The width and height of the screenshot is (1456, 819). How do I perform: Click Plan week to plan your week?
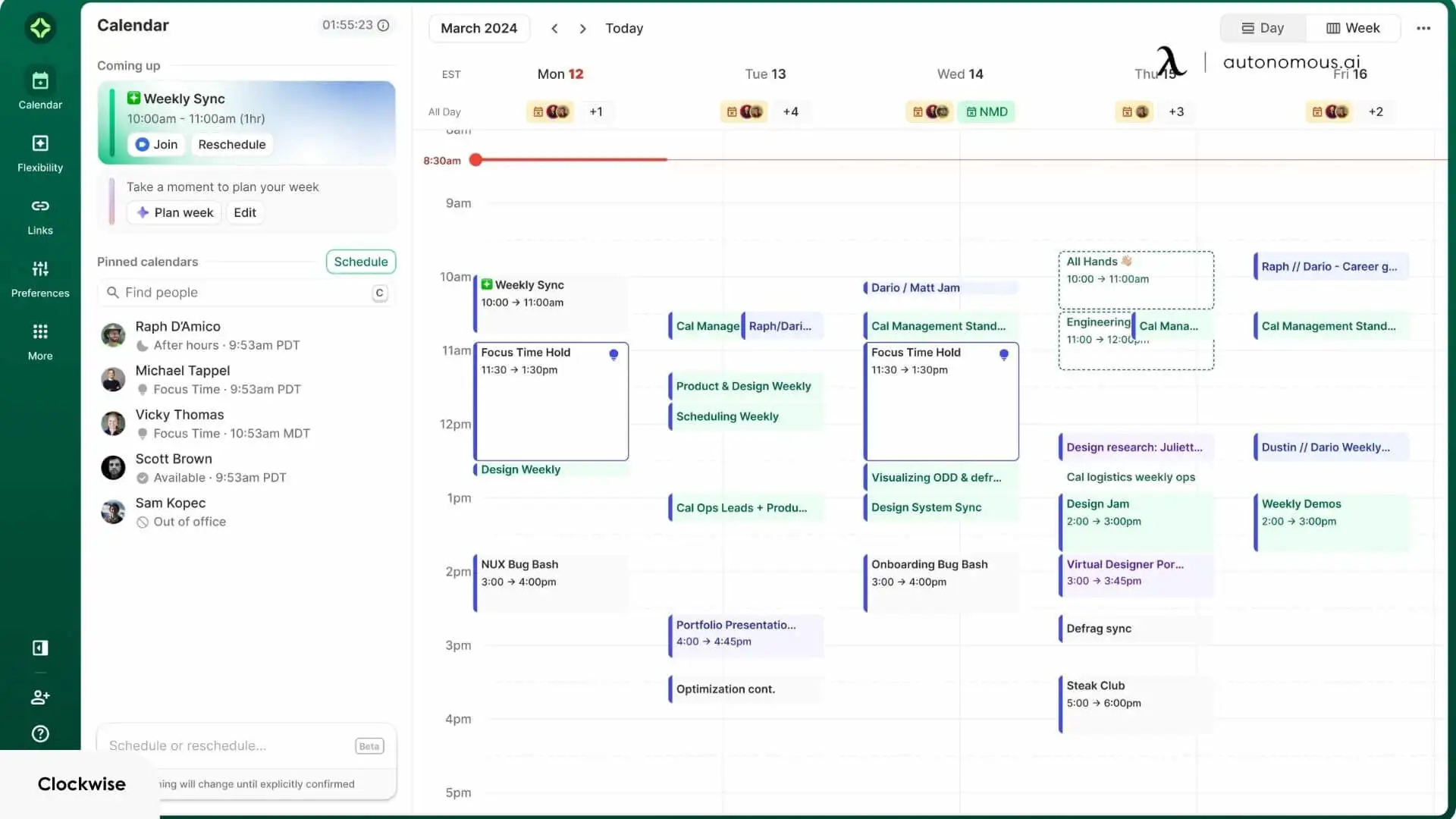174,212
